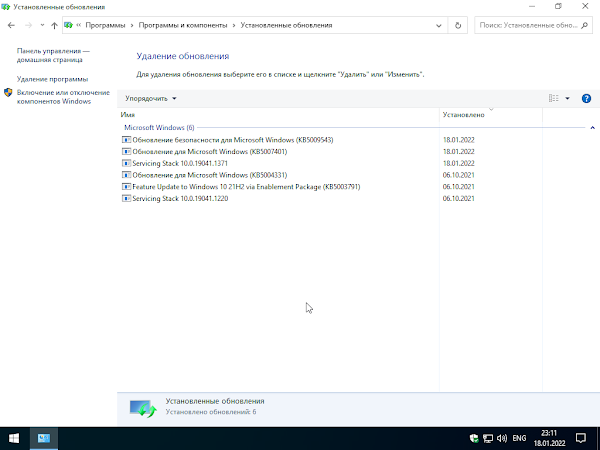Open Удаление программы link
This screenshot has width=600, height=450.
coord(52,79)
